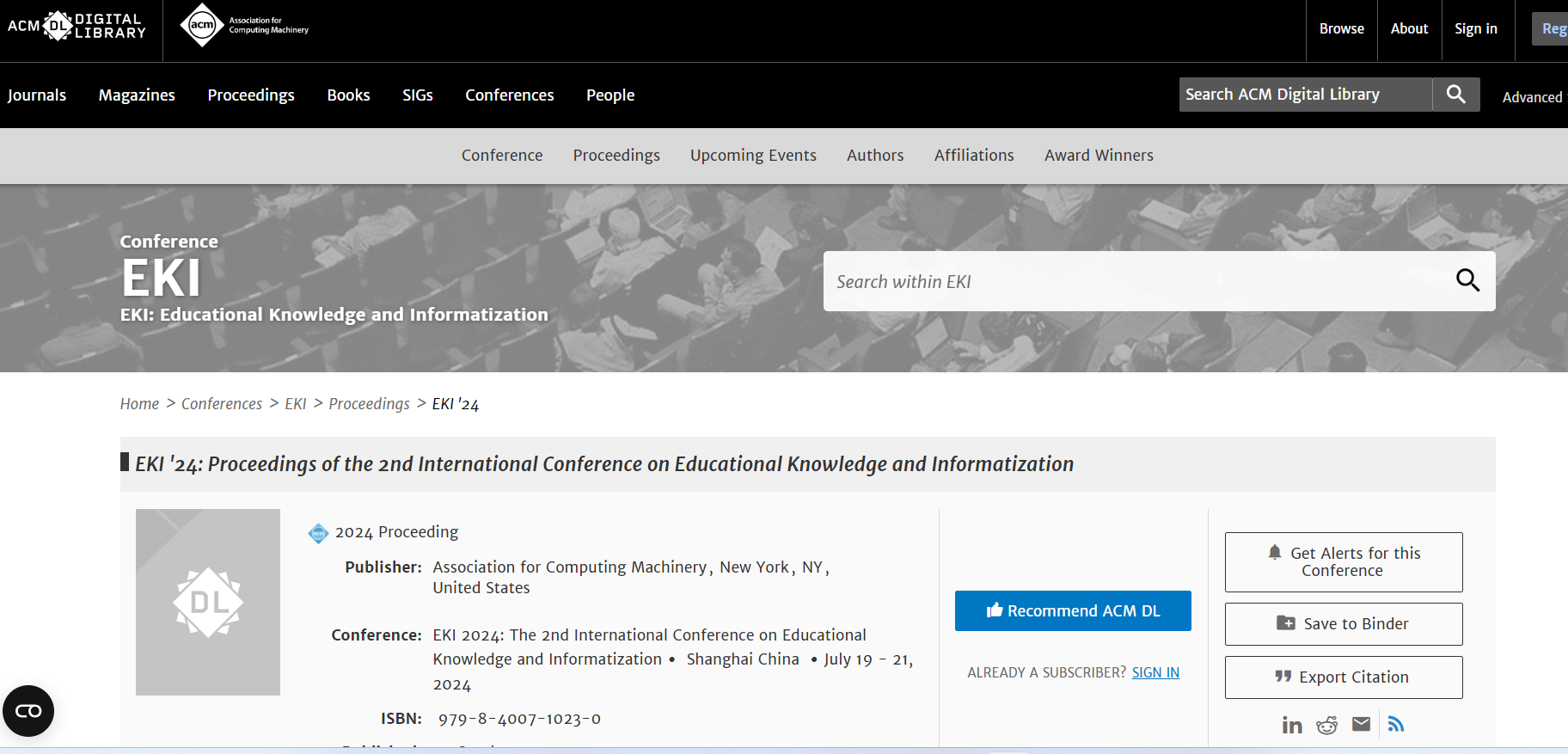Image resolution: width=1568 pixels, height=754 pixels.
Task: Click About in the top bar
Action: pos(1410,28)
